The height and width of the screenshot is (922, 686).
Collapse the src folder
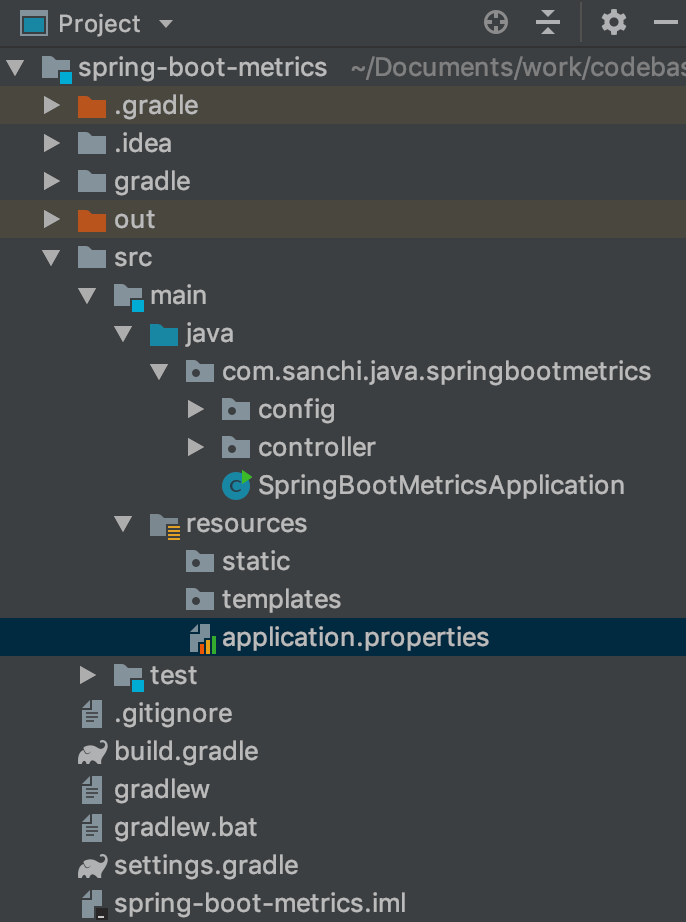click(52, 257)
